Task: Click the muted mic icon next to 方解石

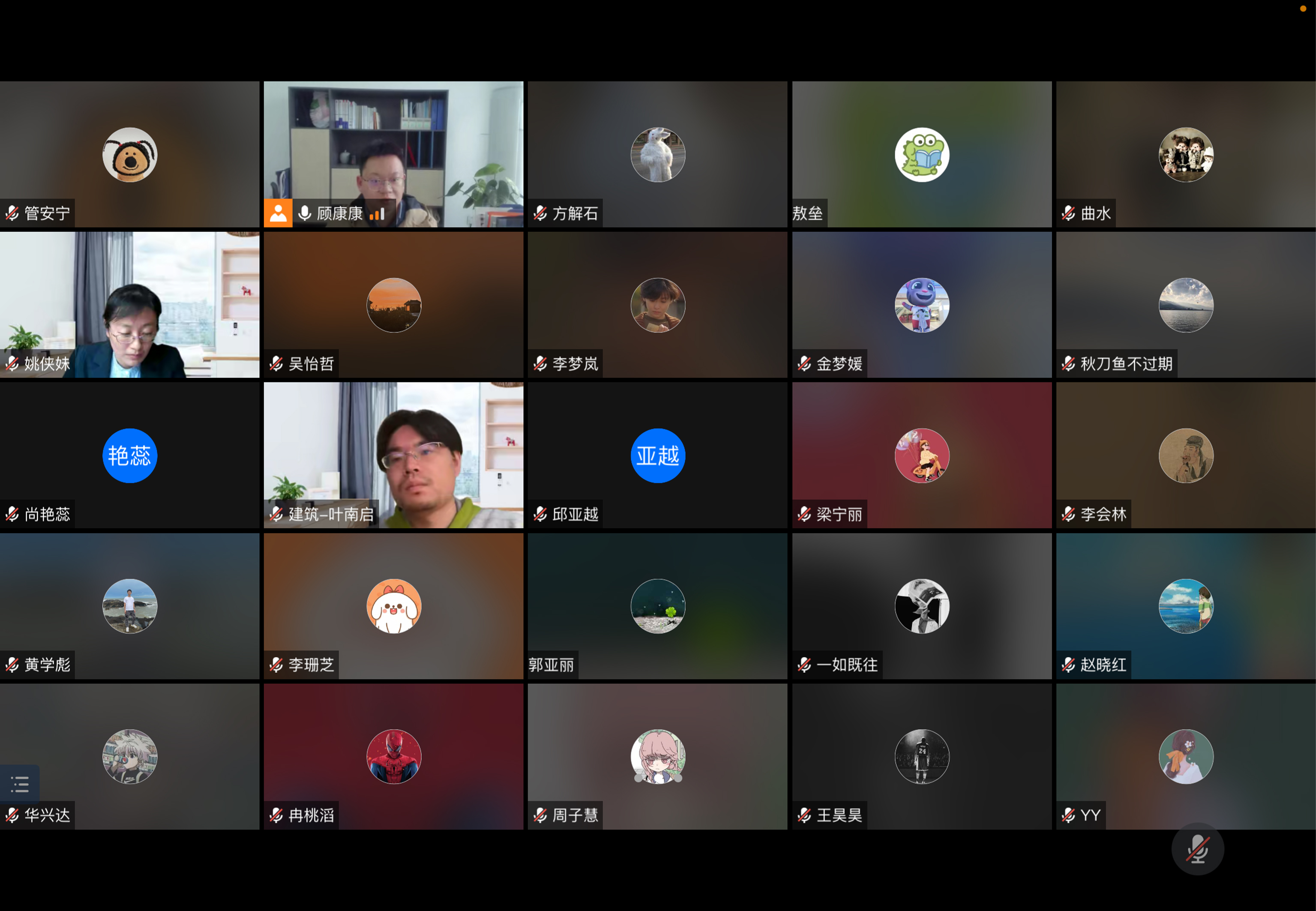Action: tap(540, 213)
